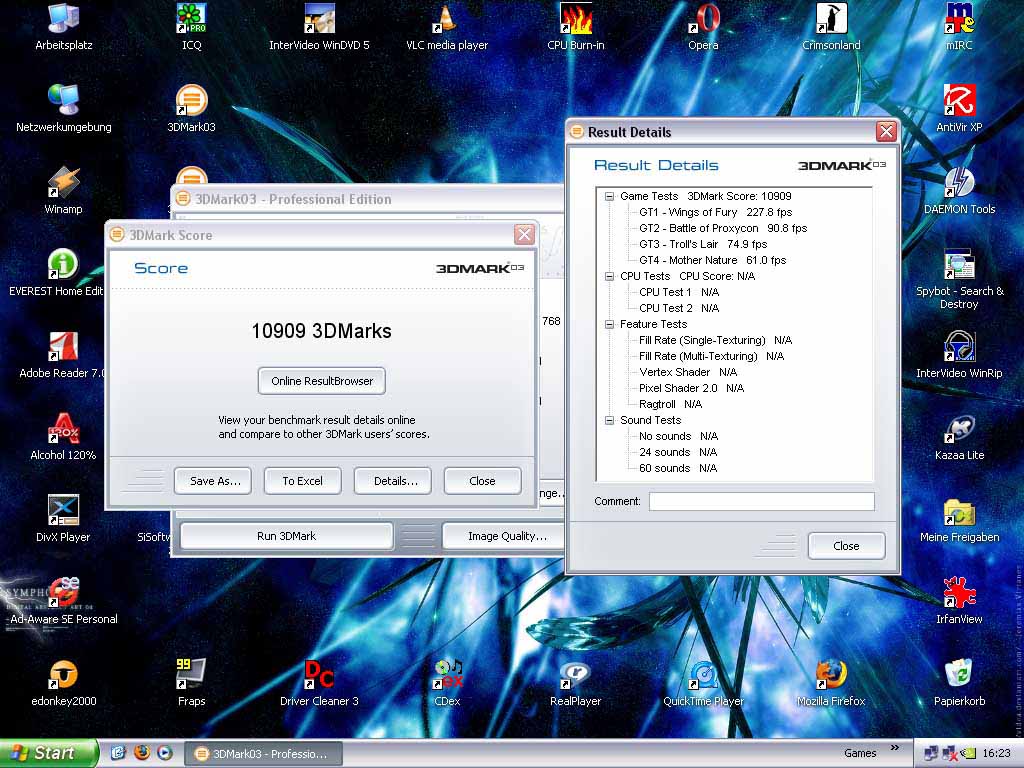Viewport: 1024px width, 768px height.
Task: Open RealPlayer desktop icon
Action: (575, 683)
